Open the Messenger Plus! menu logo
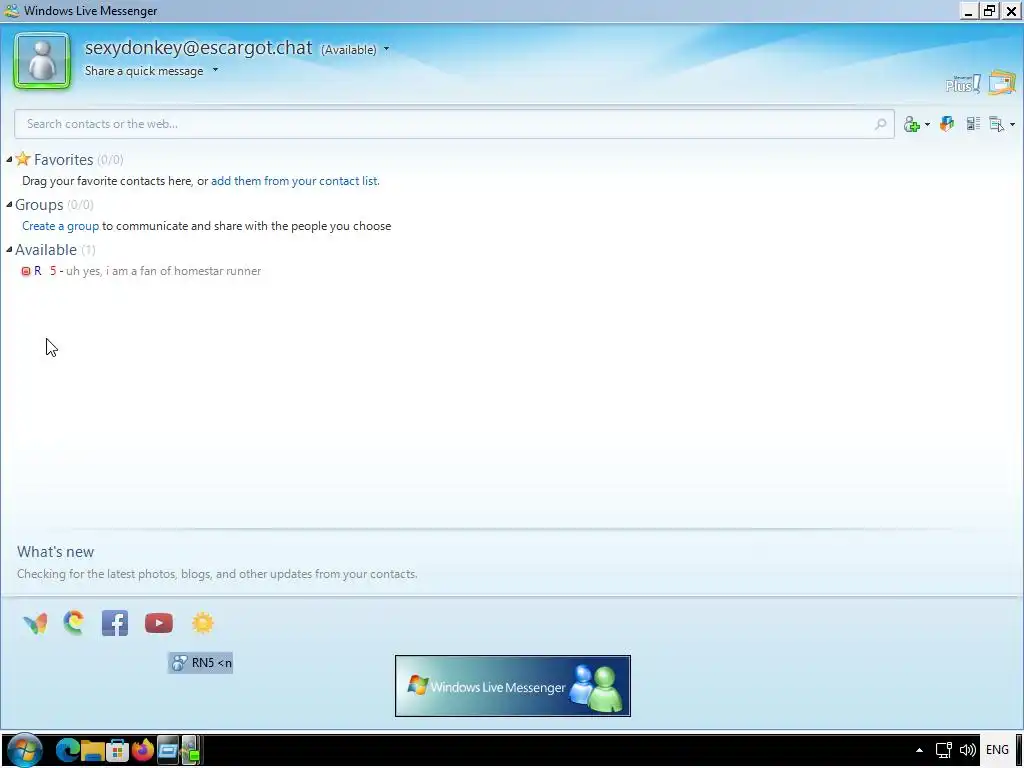 963,84
